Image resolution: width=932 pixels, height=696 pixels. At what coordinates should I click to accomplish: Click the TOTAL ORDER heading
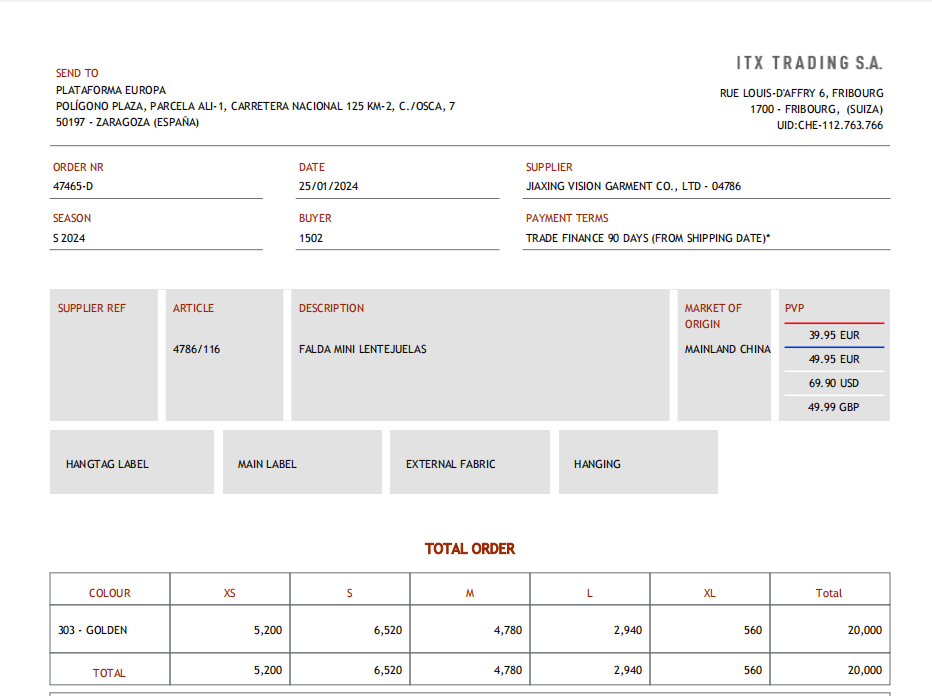tap(470, 549)
